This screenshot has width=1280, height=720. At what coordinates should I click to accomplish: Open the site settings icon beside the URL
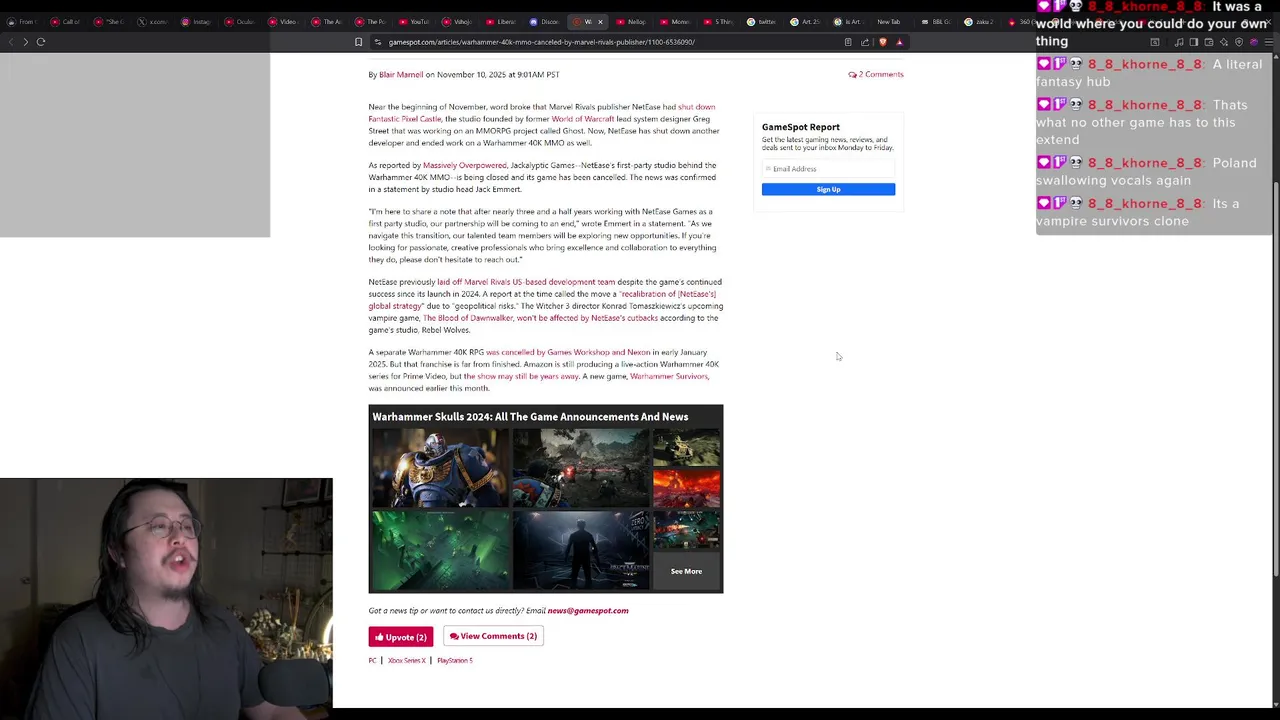pos(377,42)
